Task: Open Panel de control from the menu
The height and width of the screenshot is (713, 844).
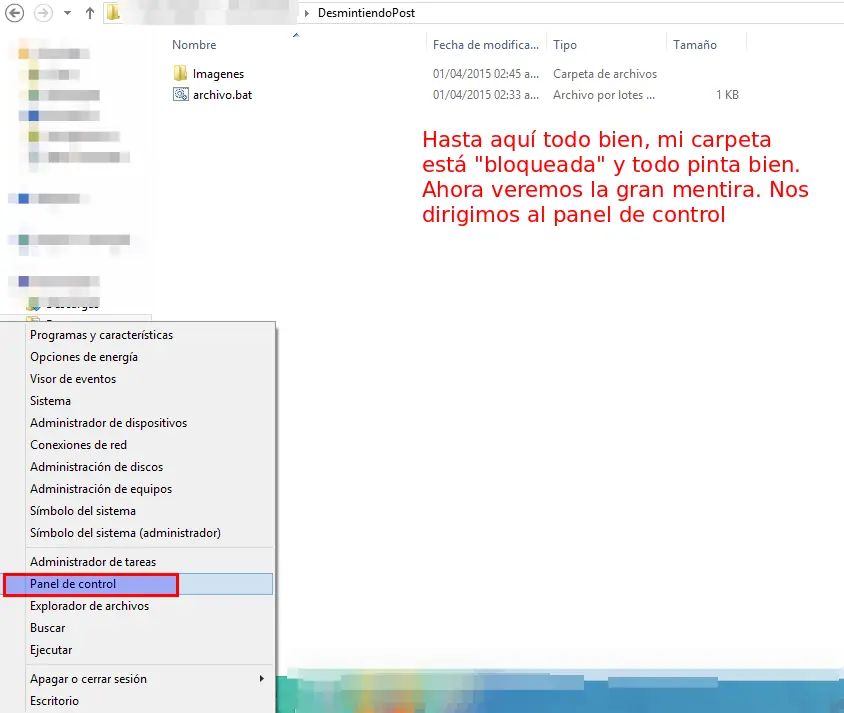Action: pyautogui.click(x=95, y=584)
